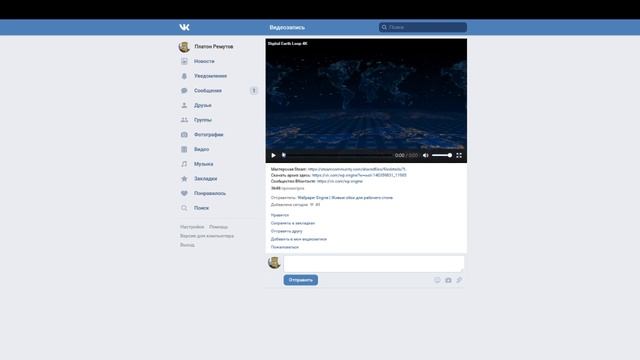640x360 pixels.
Task: Open Музыка in the sidebar
Action: point(203,164)
